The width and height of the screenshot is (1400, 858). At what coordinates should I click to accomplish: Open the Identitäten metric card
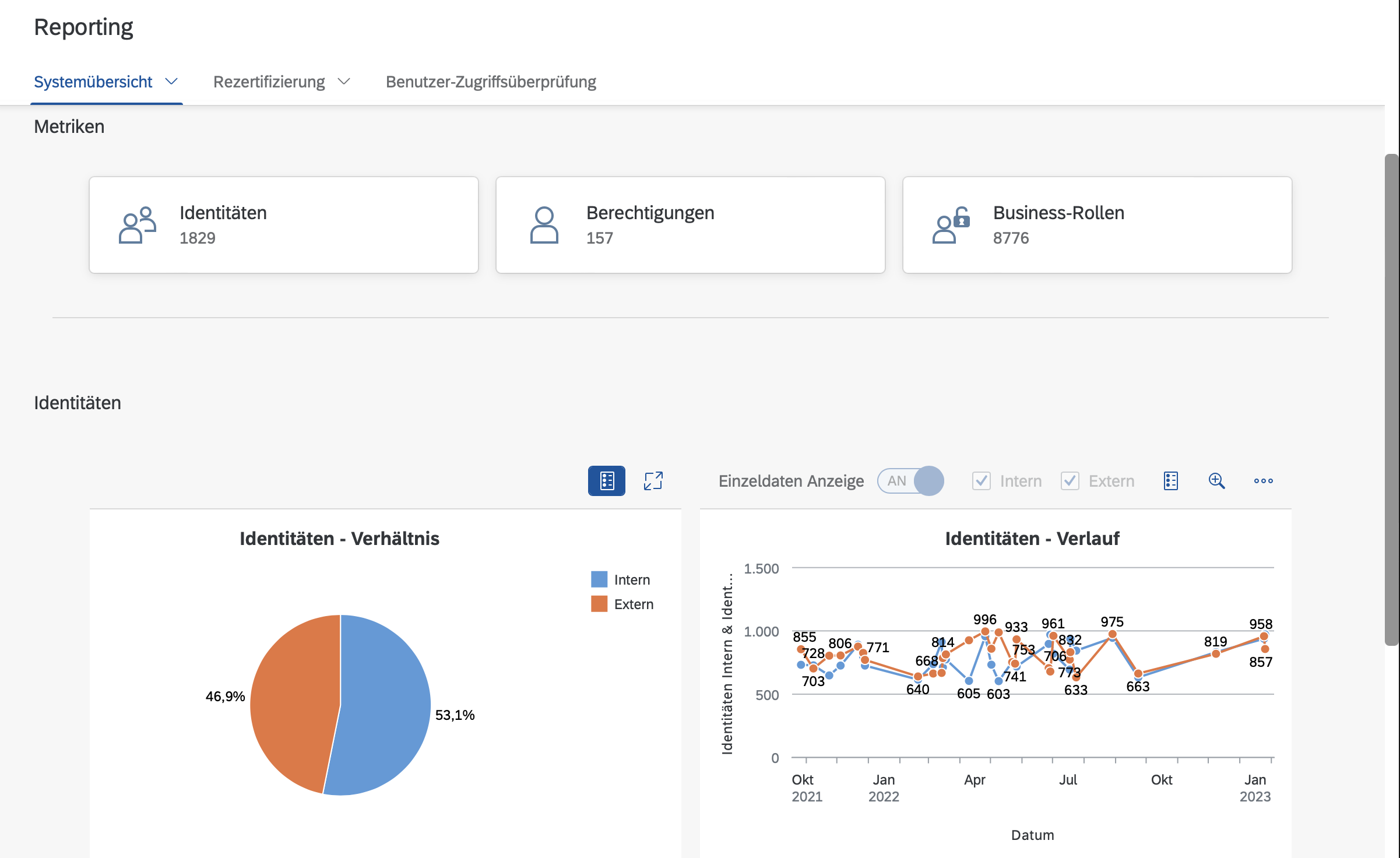tap(284, 225)
